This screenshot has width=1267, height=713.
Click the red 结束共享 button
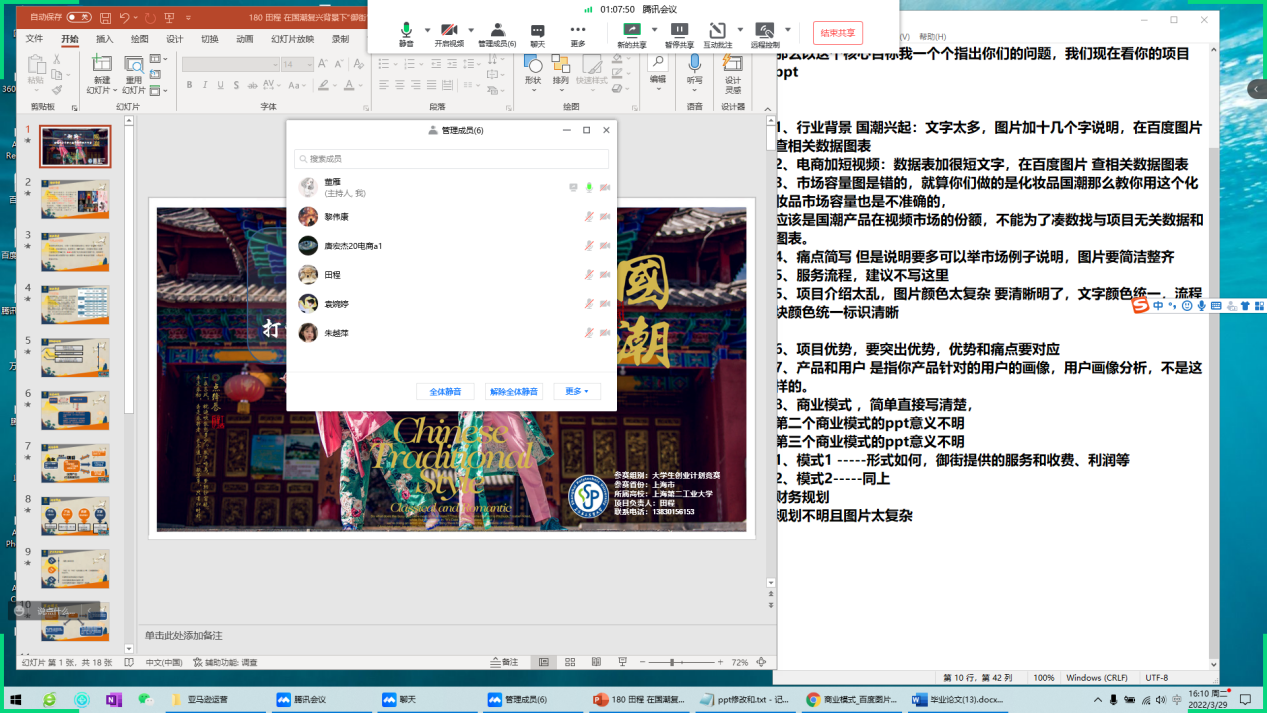pos(837,33)
